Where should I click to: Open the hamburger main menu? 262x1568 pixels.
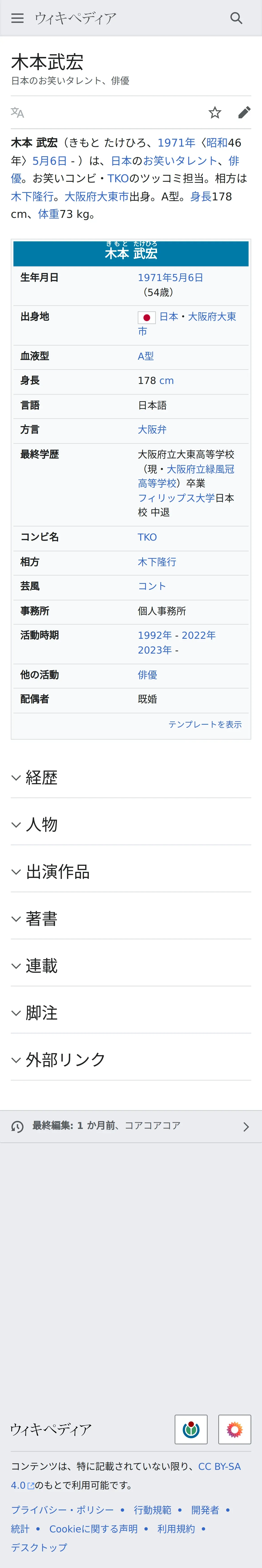18,18
